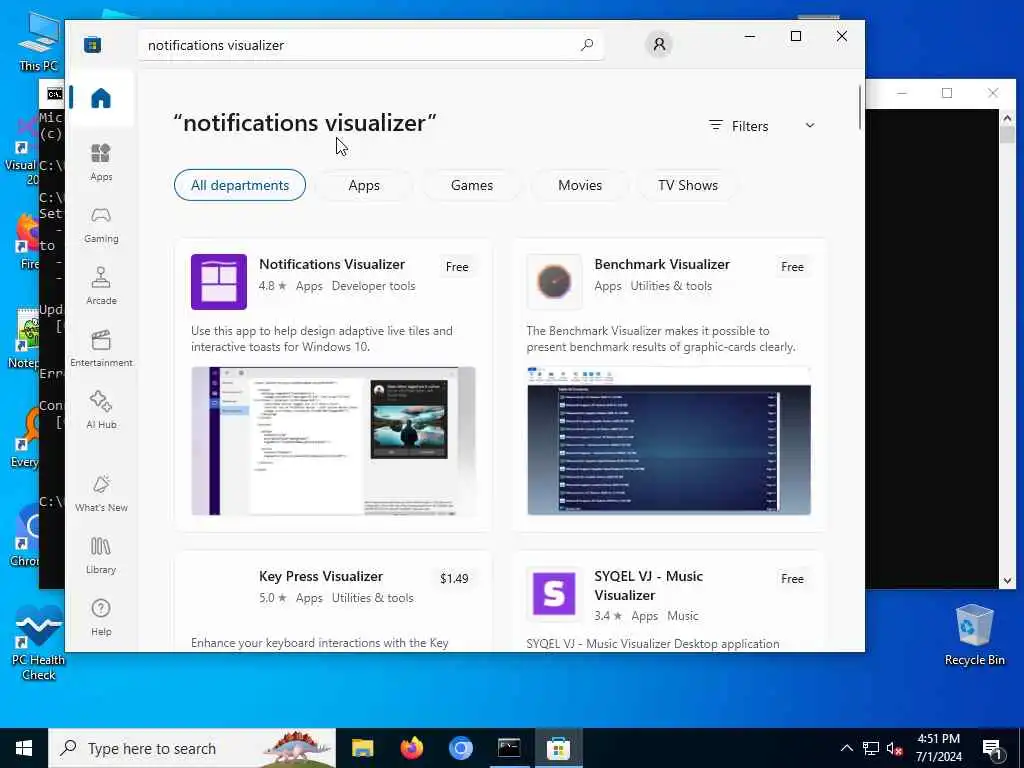
Task: Open the user account profile icon
Action: pyautogui.click(x=659, y=44)
